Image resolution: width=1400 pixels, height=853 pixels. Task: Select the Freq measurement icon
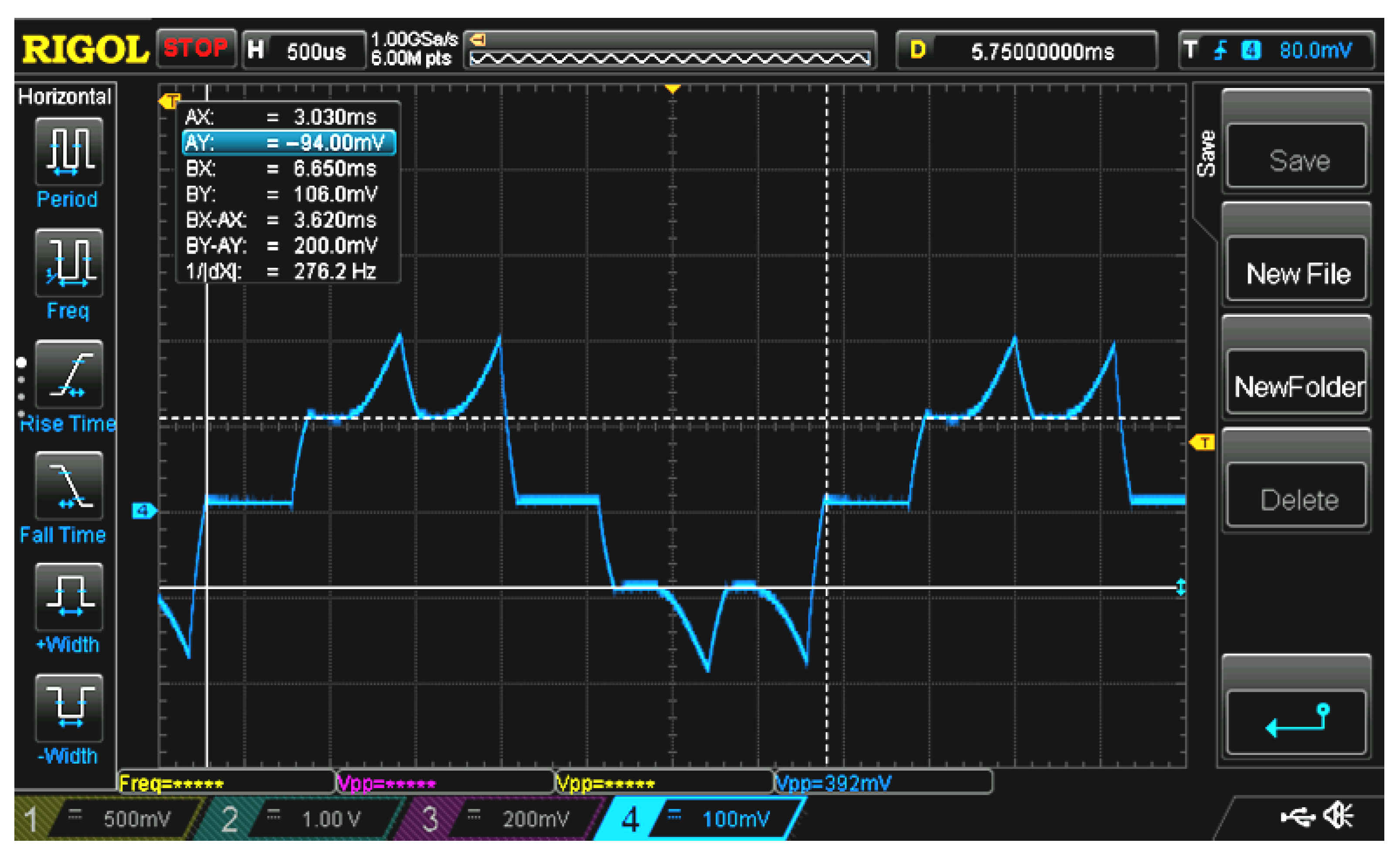click(x=69, y=262)
